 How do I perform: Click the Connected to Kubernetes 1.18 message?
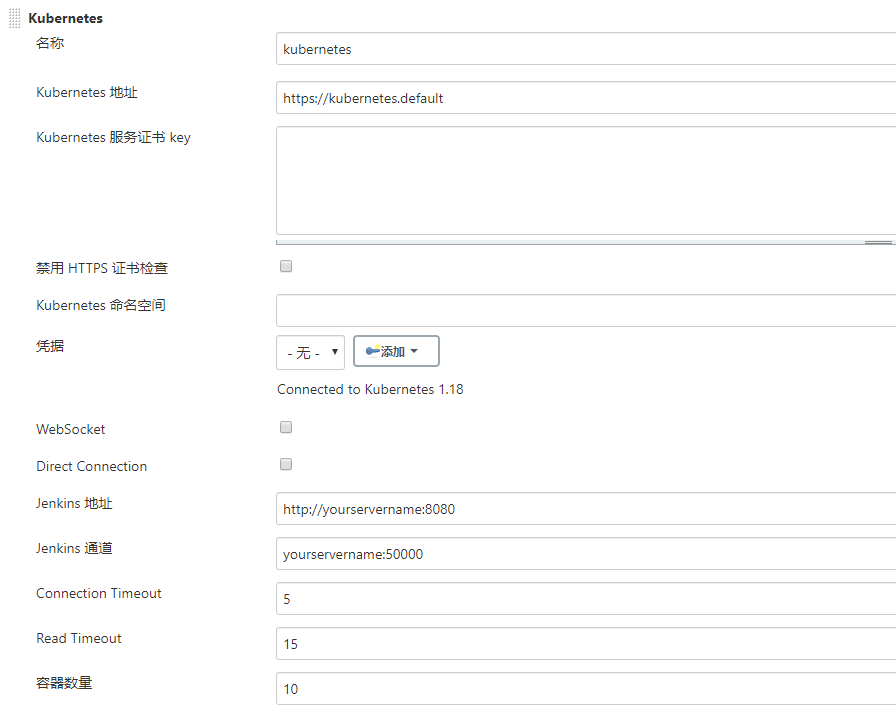(x=370, y=389)
